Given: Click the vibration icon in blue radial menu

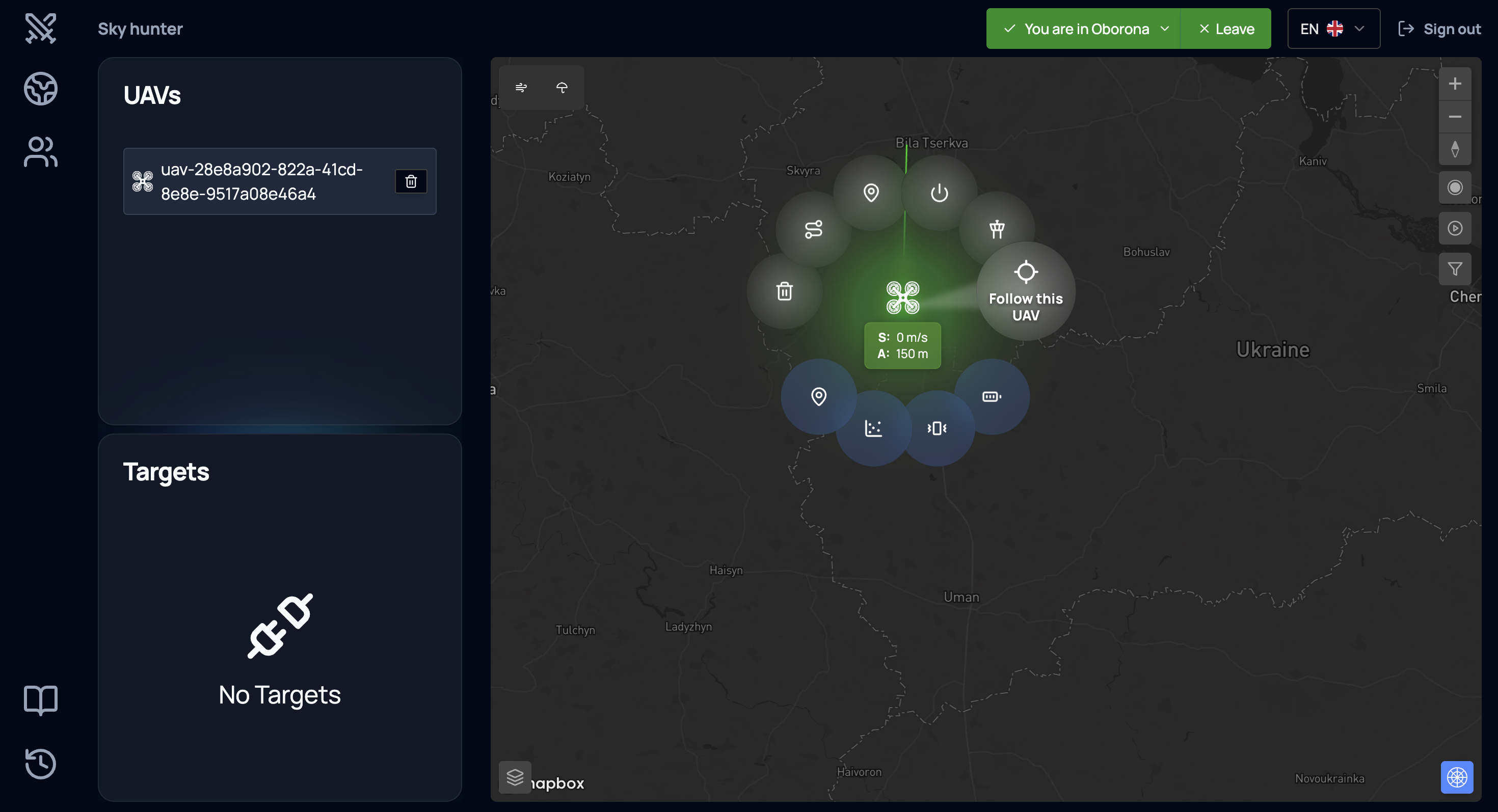Looking at the screenshot, I should coord(937,428).
